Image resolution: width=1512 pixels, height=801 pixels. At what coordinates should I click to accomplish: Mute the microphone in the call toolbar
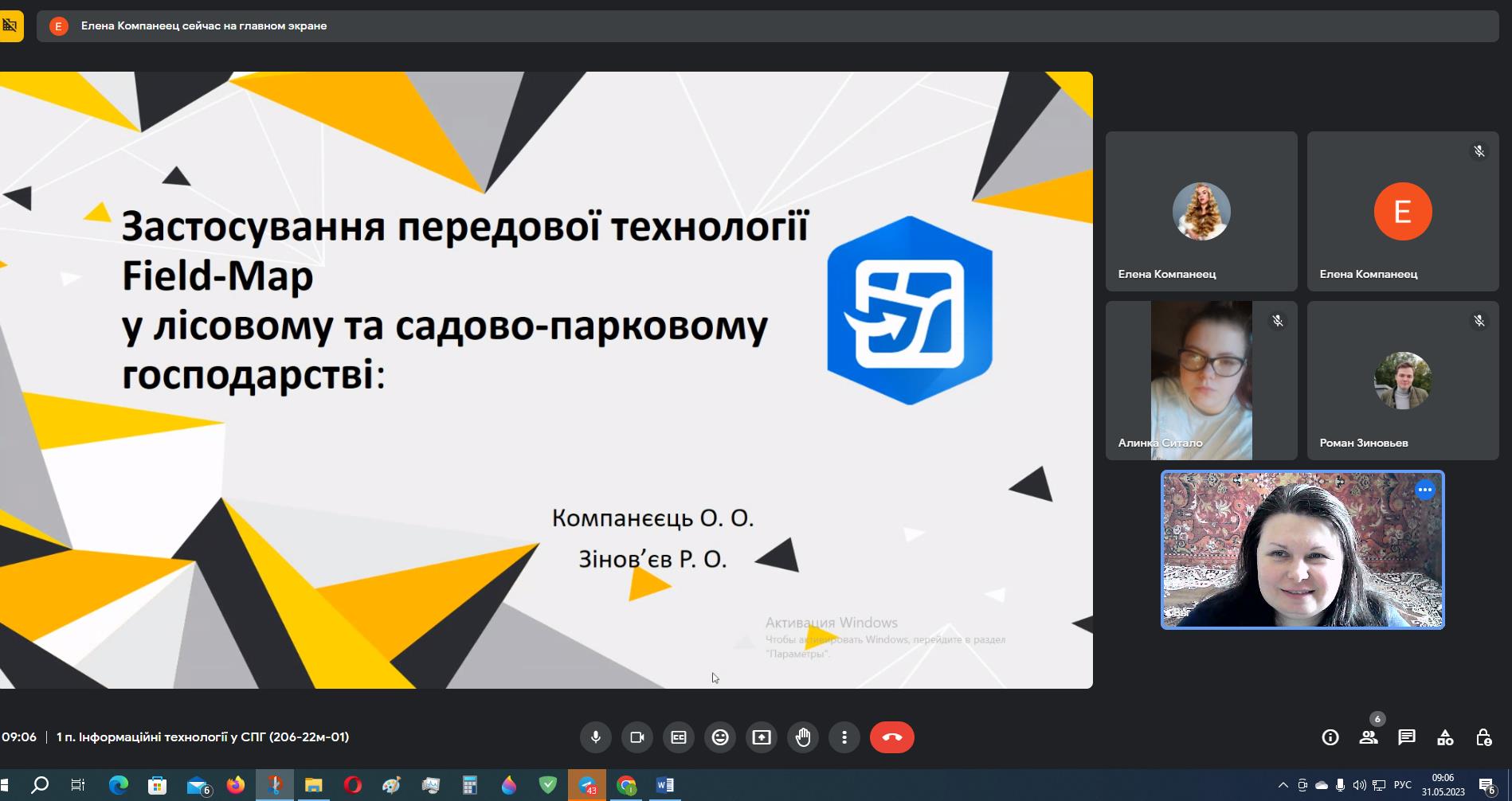[595, 737]
